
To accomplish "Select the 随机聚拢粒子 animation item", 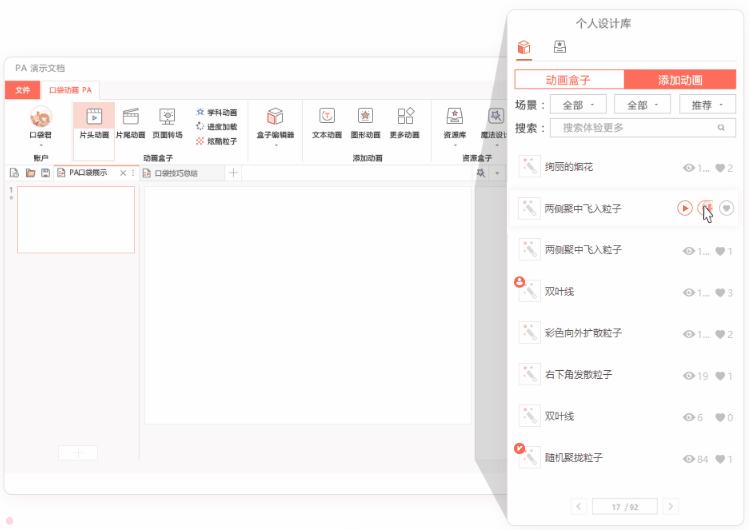I will click(x=625, y=458).
